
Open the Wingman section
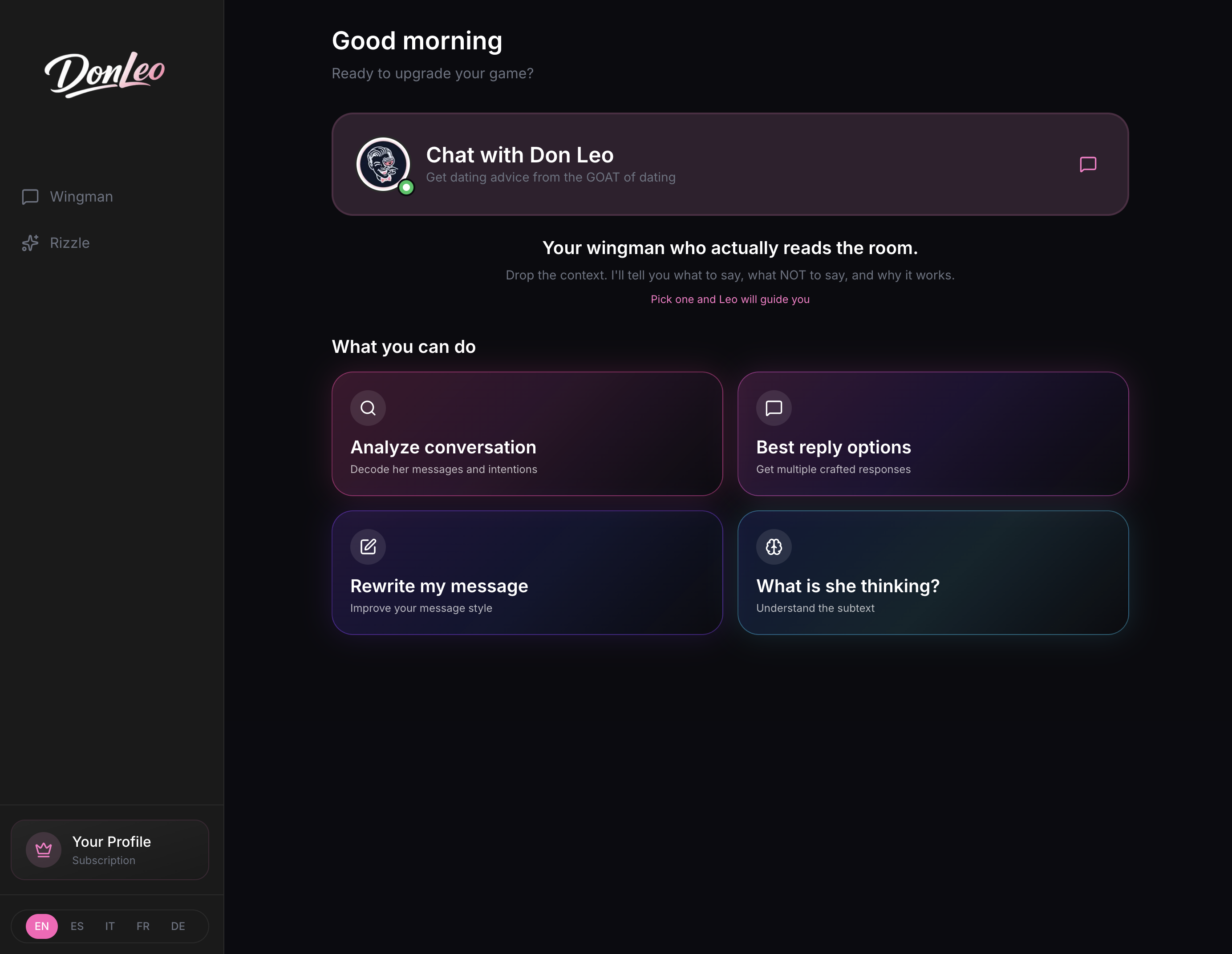coord(81,197)
